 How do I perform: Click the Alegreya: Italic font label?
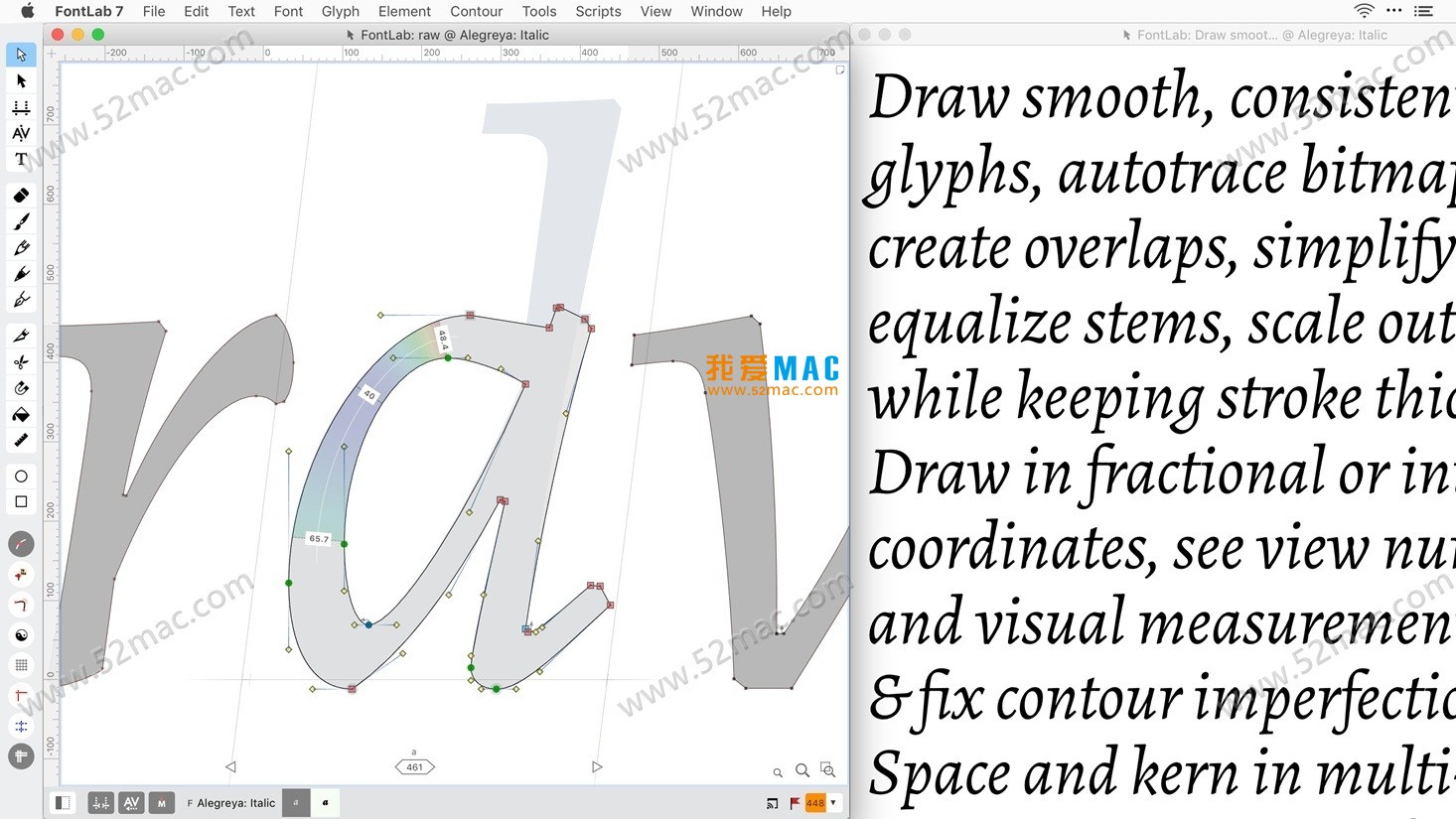235,803
